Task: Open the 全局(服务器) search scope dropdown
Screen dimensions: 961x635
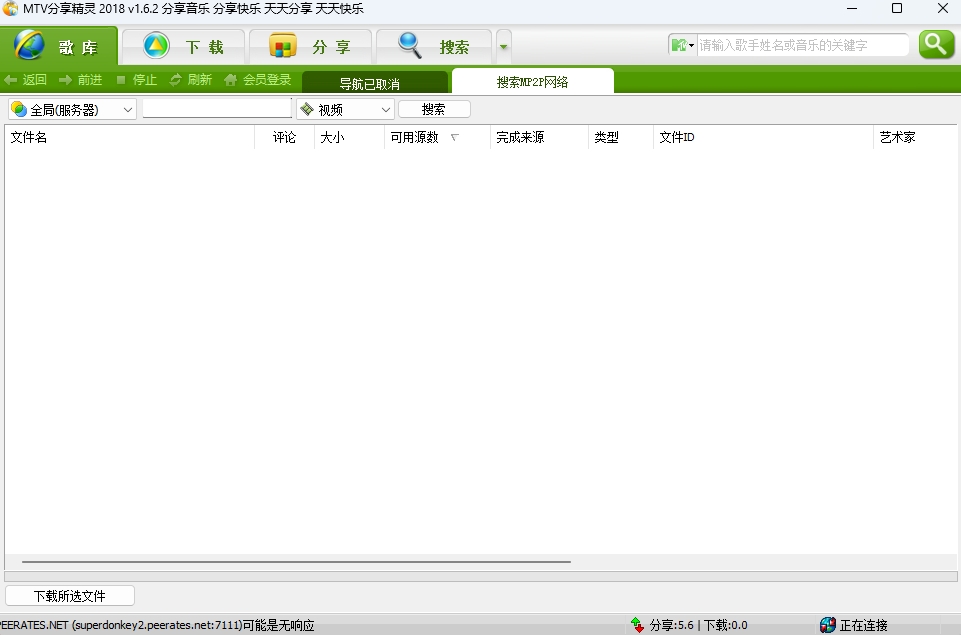Action: [x=72, y=110]
